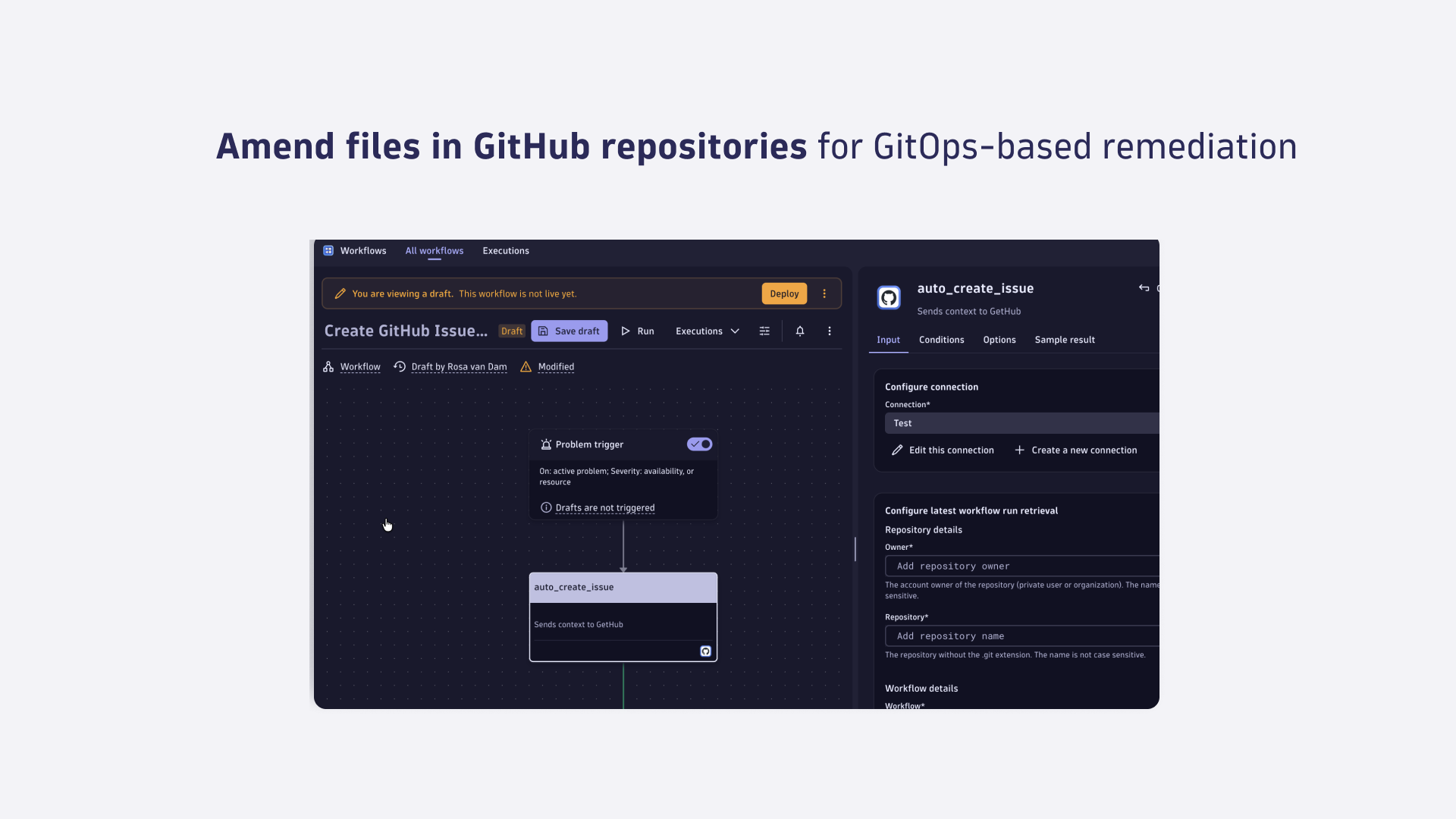Viewport: 1456px width, 819px height.
Task: Click the pencil icon by Edit connection
Action: [897, 450]
